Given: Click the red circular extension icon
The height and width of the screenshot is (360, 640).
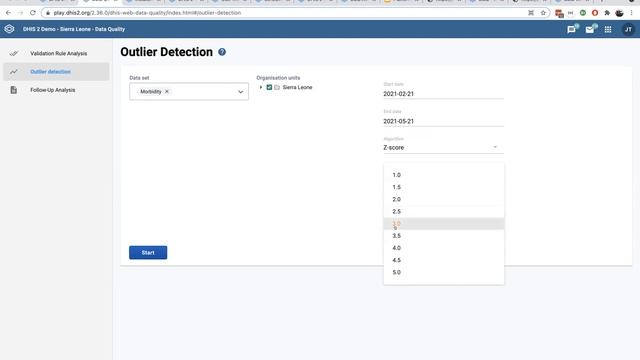Looking at the screenshot, I should (595, 13).
